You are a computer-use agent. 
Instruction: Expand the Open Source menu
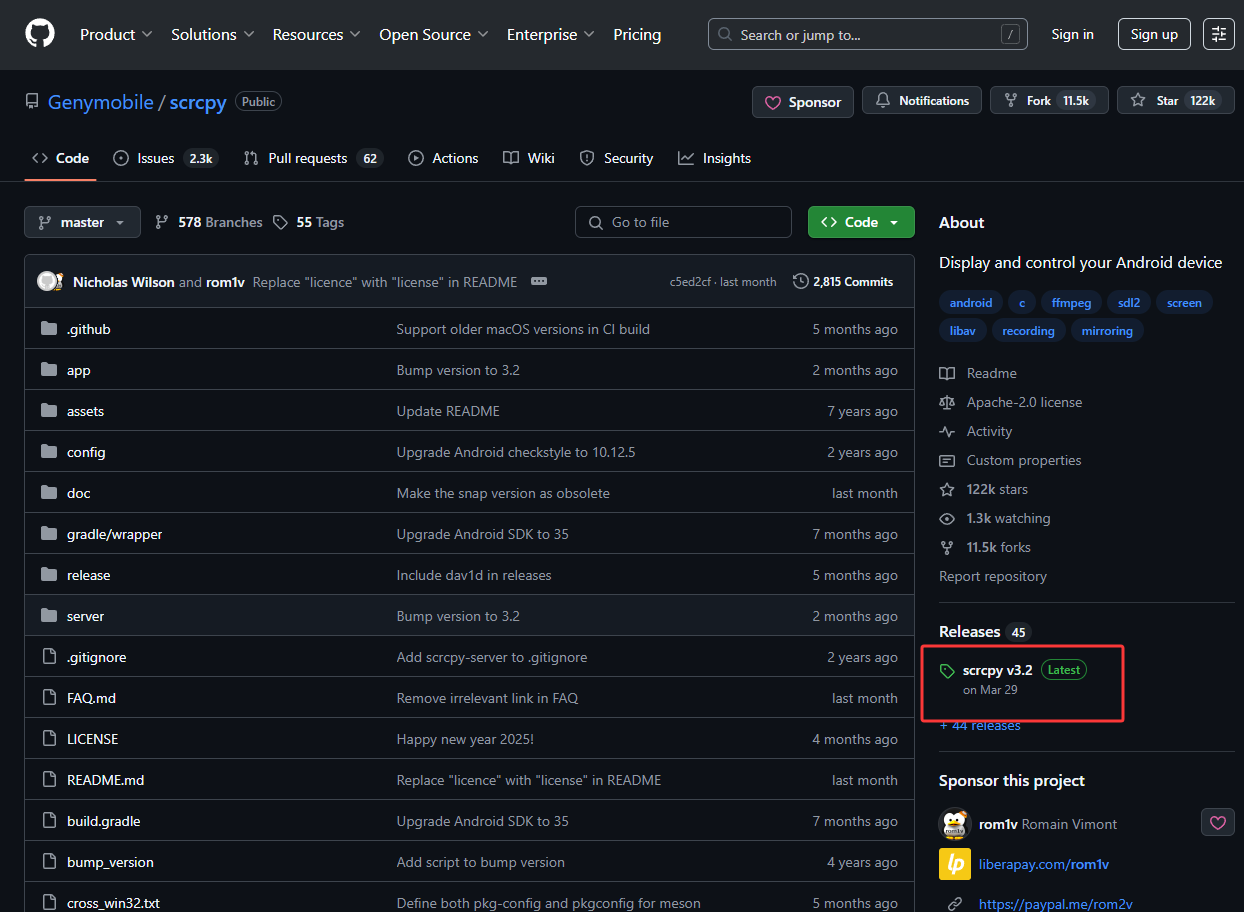click(x=434, y=34)
